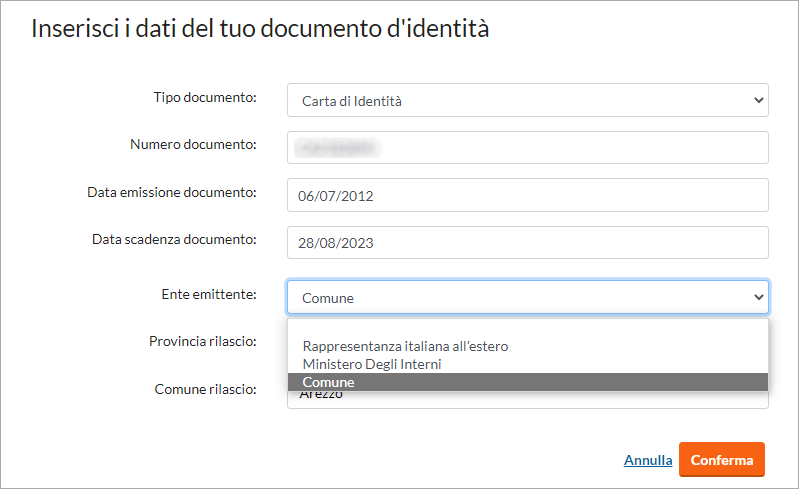This screenshot has height=489, width=799.
Task: Click the 'Comune rilascio:' label
Action: (205, 389)
